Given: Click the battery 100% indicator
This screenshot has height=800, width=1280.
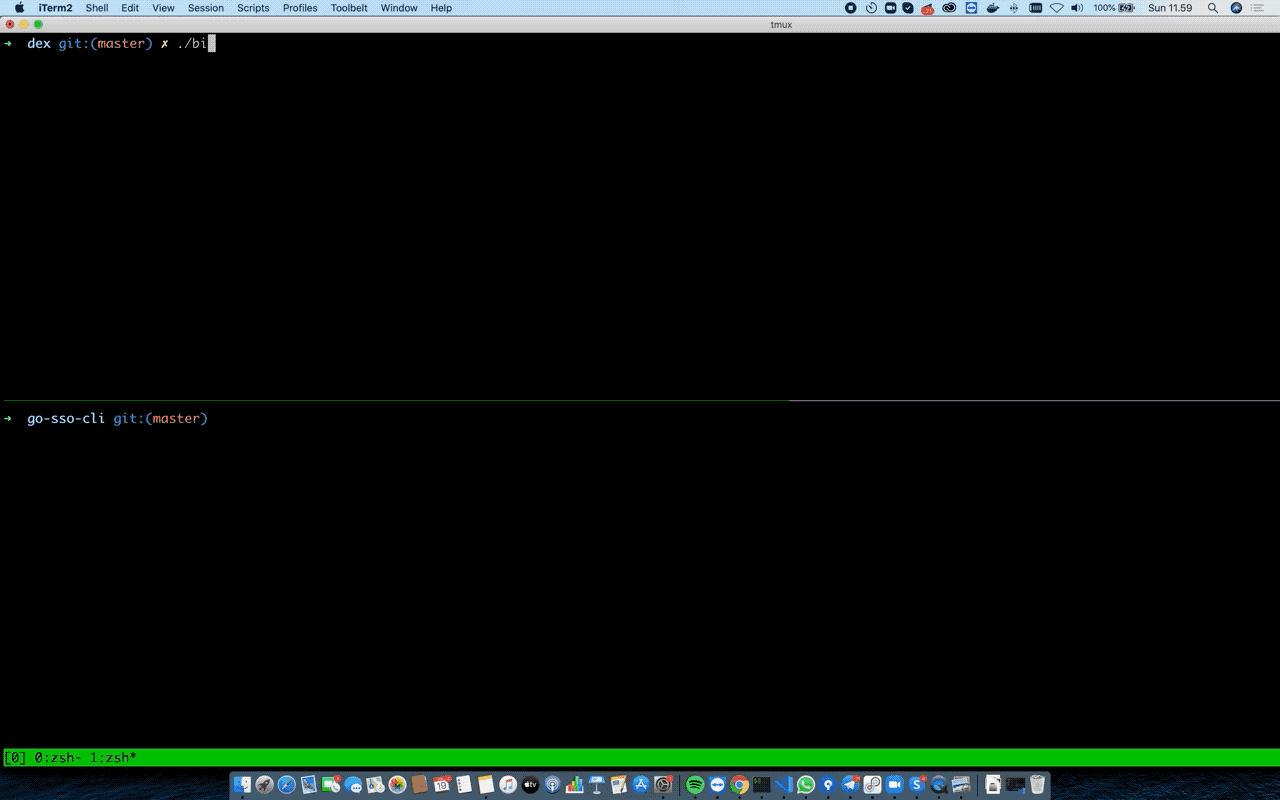Looking at the screenshot, I should pyautogui.click(x=1114, y=8).
